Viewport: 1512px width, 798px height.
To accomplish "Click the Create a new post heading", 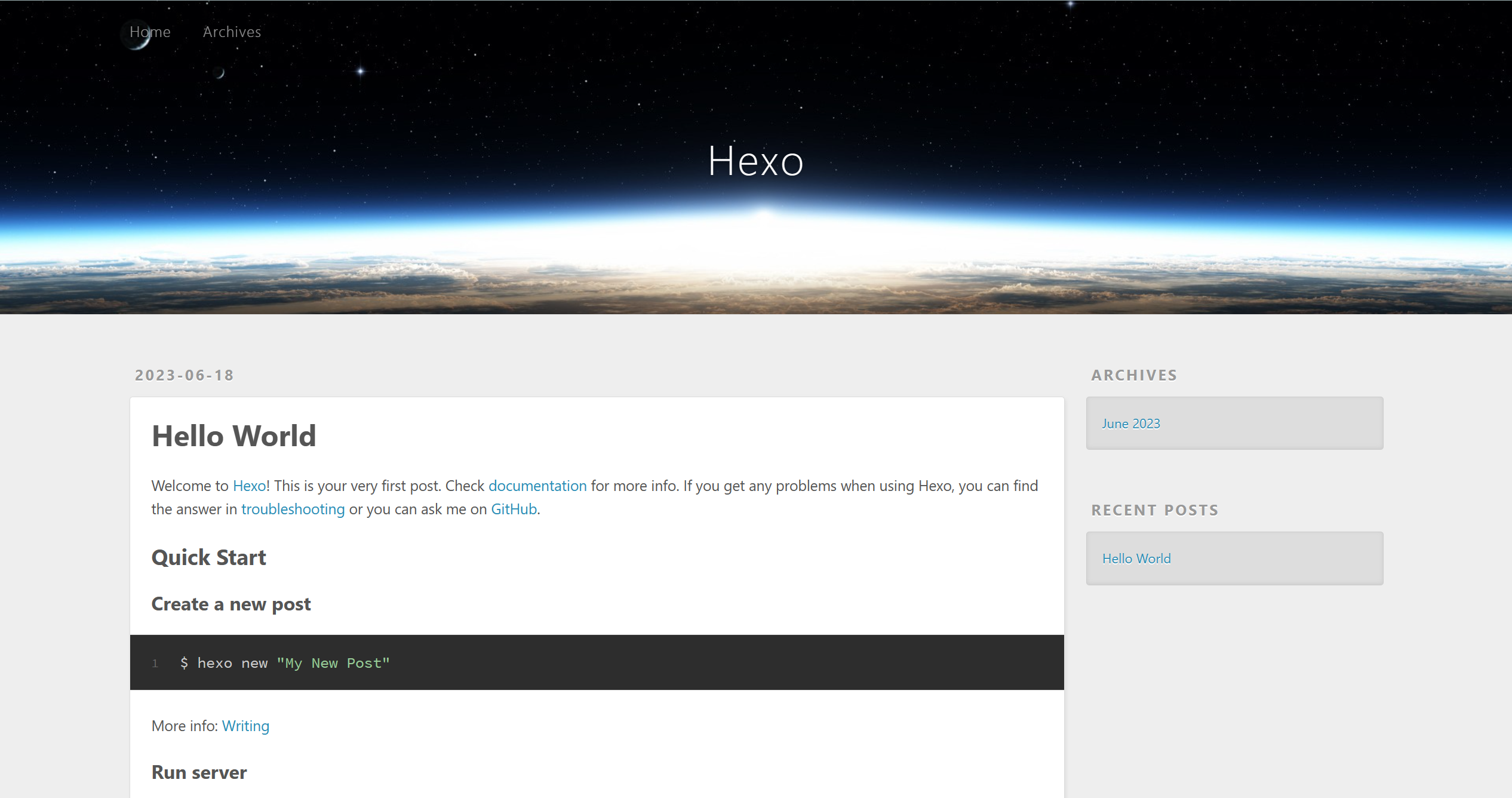I will tap(231, 604).
